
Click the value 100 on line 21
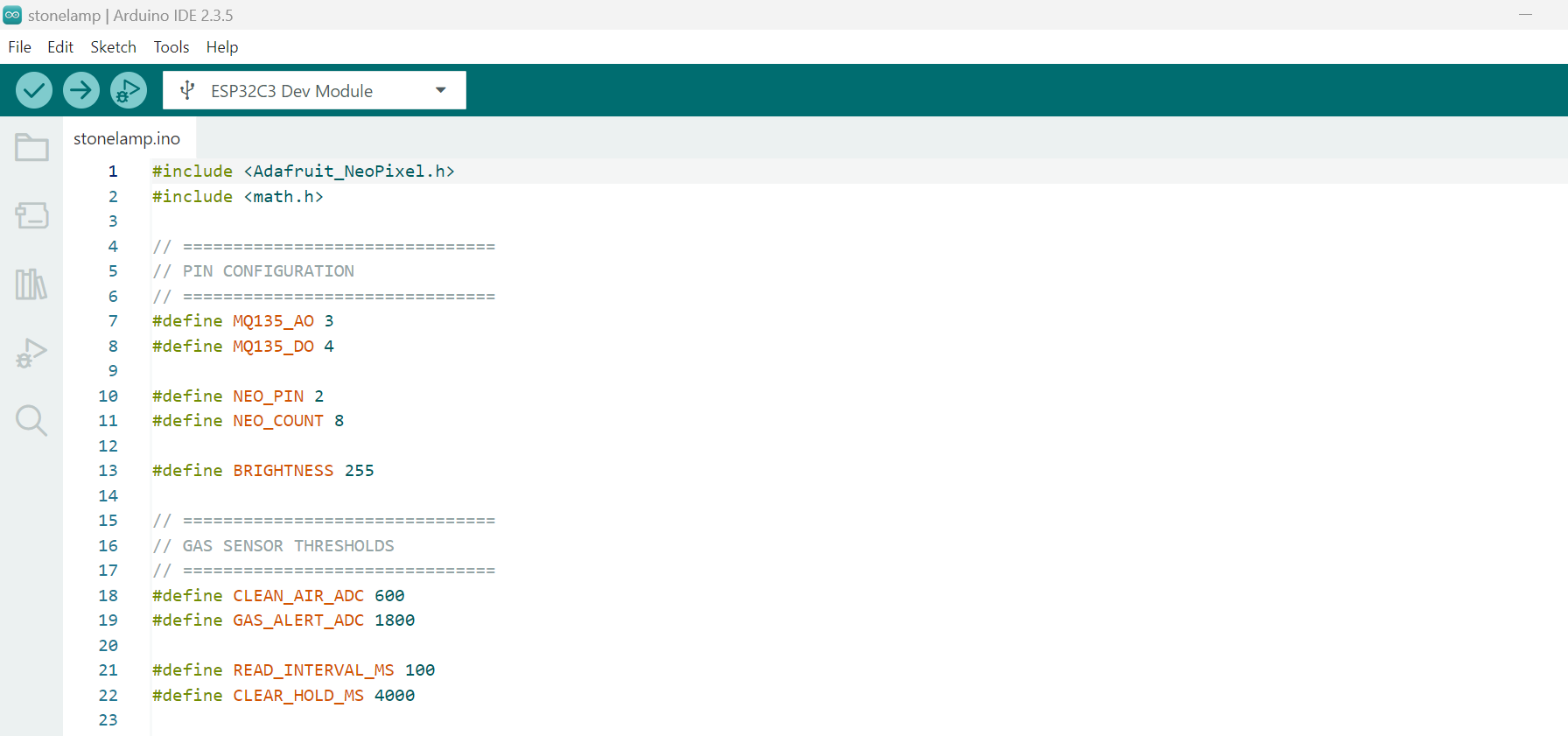[x=420, y=670]
